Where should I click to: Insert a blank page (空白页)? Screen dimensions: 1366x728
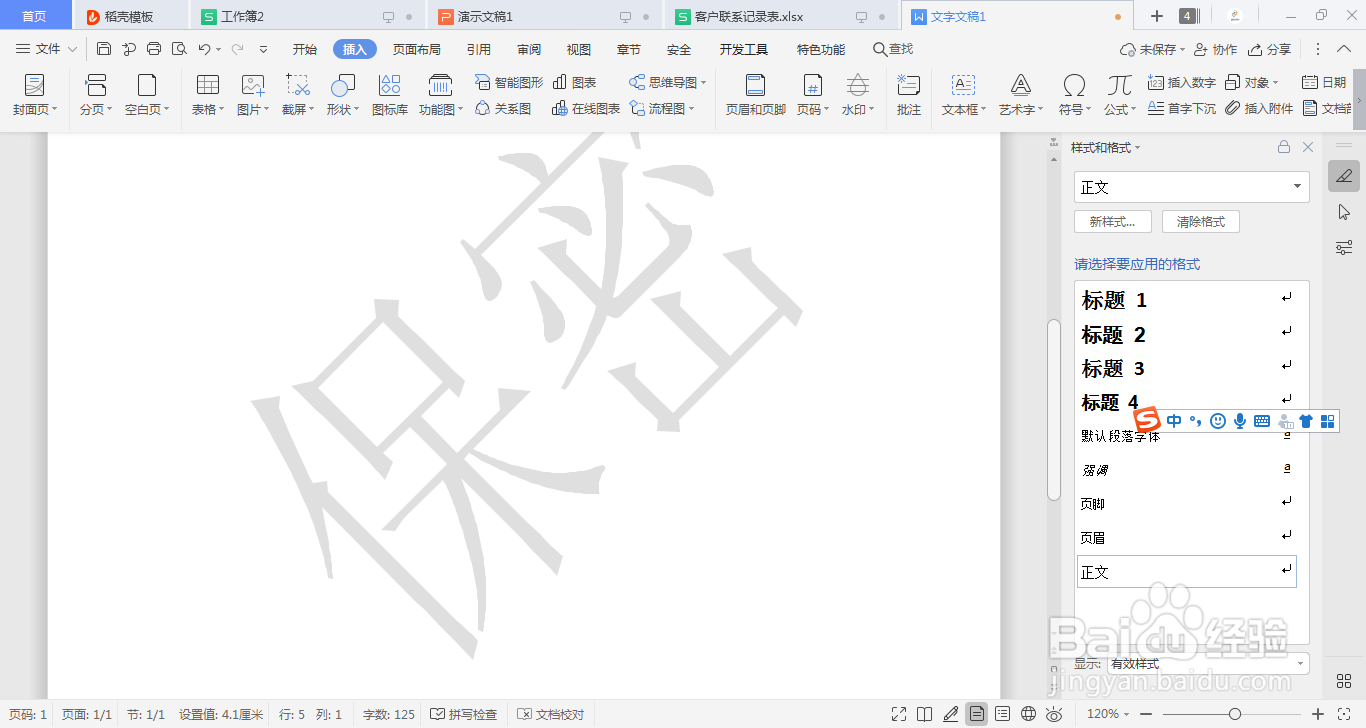point(147,95)
